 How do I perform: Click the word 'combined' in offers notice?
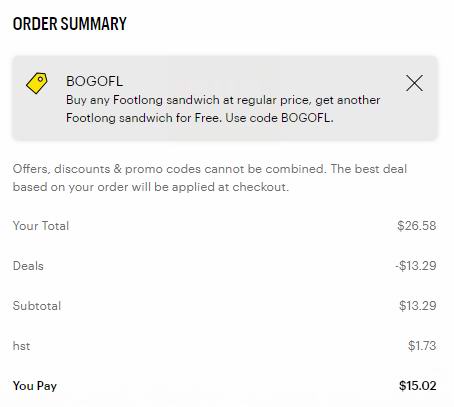pyautogui.click(x=295, y=169)
